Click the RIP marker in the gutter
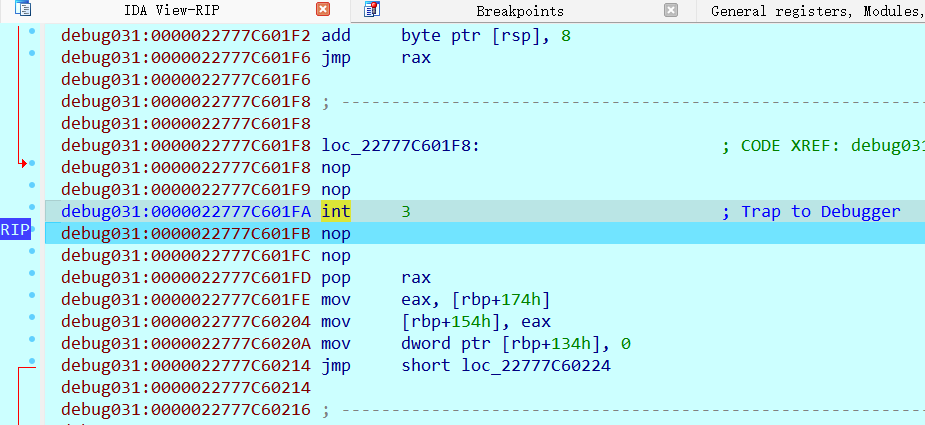Screen dimensions: 925x425 [15, 230]
